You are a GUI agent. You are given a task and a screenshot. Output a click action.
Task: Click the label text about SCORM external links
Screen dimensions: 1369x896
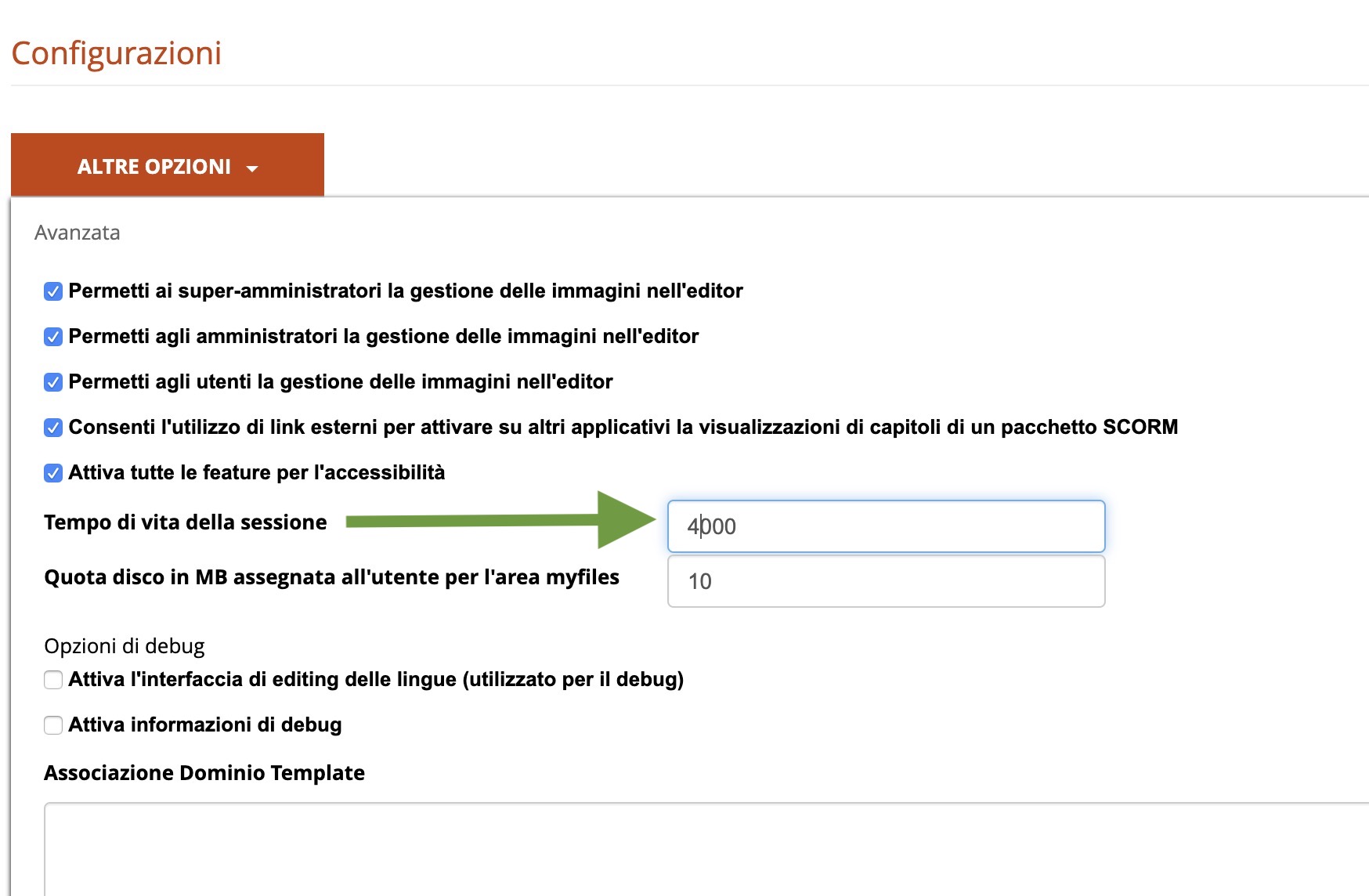pos(623,427)
